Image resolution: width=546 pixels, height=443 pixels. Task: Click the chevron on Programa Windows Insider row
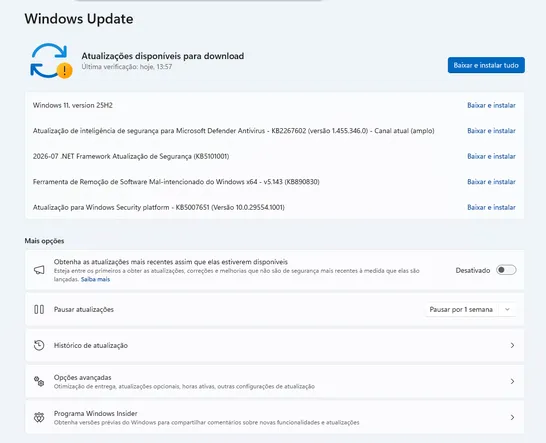pyautogui.click(x=512, y=417)
